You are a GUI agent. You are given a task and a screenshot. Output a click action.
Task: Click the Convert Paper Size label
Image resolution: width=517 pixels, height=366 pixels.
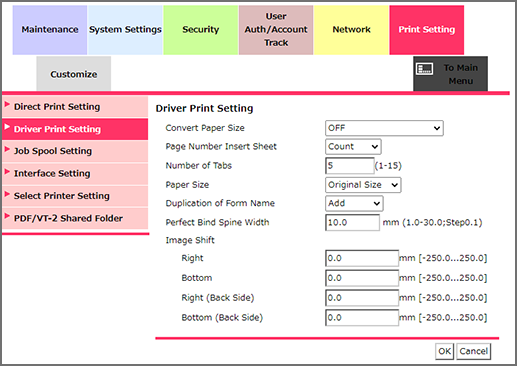coord(205,128)
